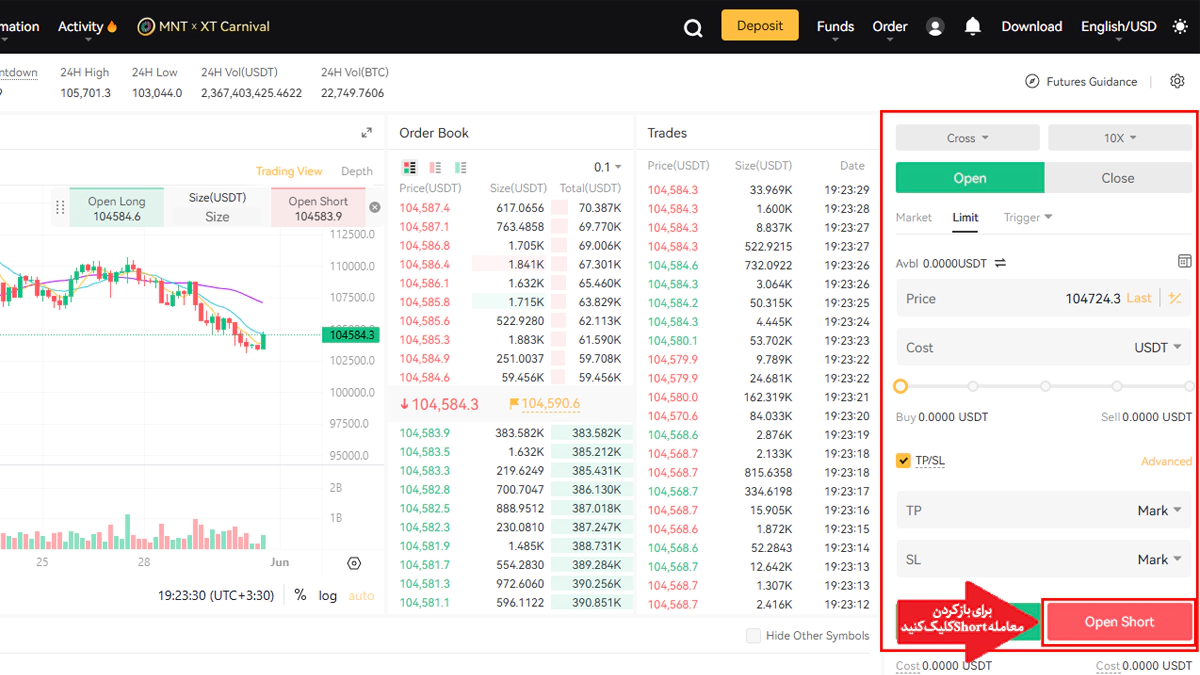The height and width of the screenshot is (675, 1200).
Task: Click the Advanced TP/SL link
Action: pos(1166,461)
